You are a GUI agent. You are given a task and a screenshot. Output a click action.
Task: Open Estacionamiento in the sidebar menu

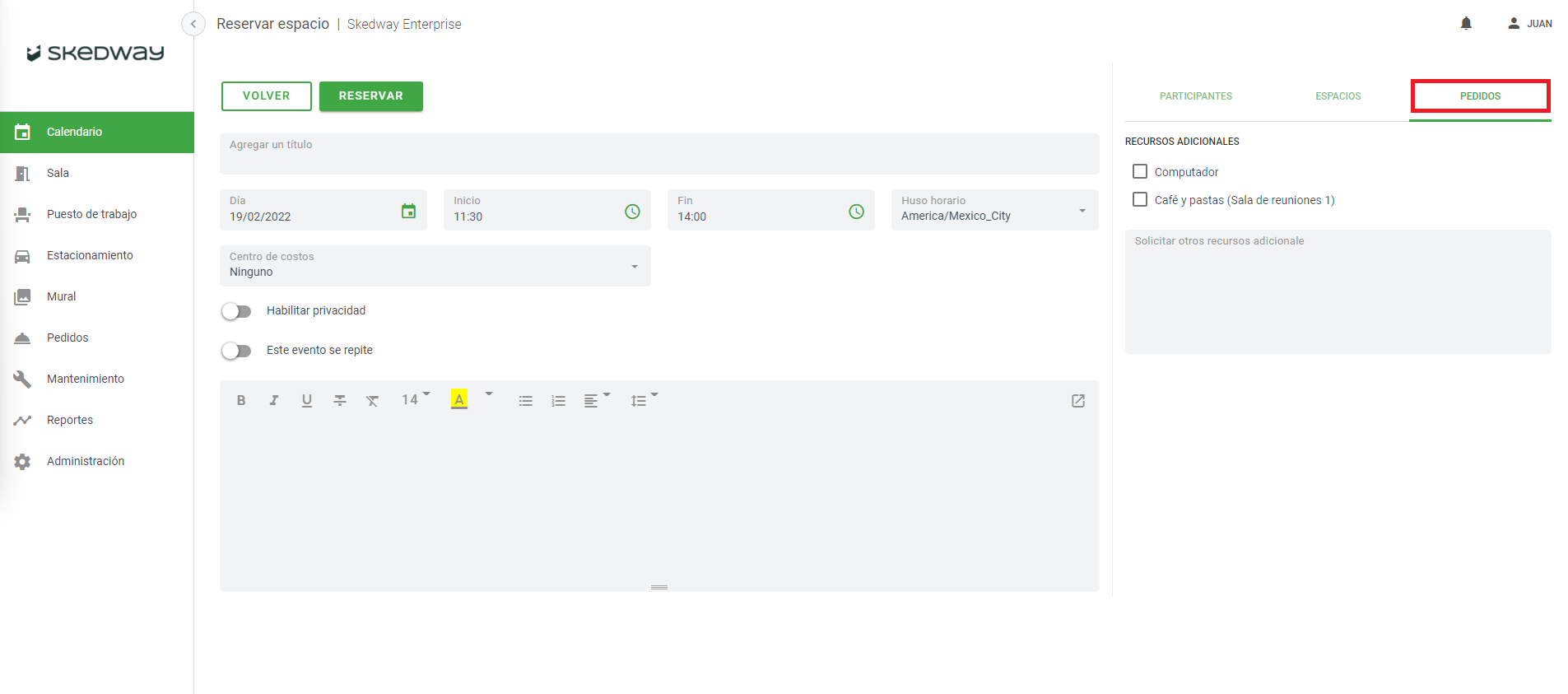click(90, 255)
